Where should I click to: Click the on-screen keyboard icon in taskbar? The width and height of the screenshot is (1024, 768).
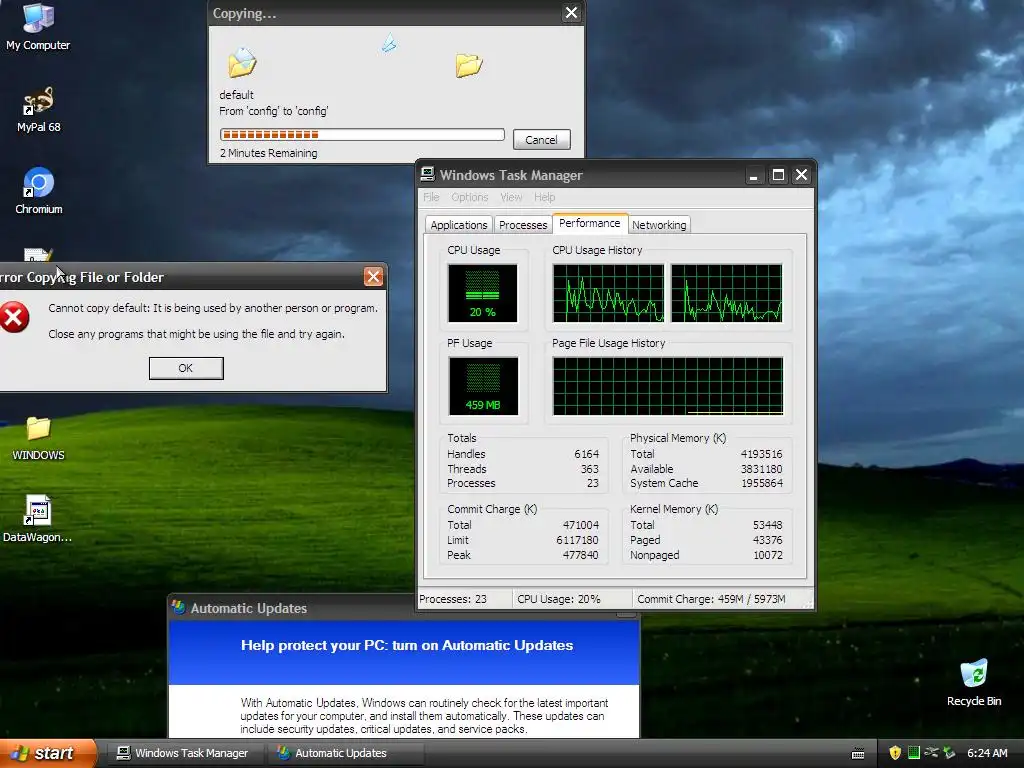coord(858,754)
